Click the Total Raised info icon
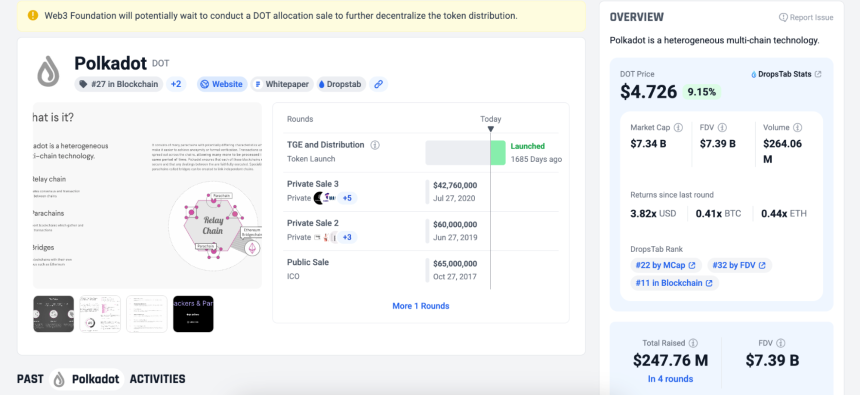 [693, 343]
